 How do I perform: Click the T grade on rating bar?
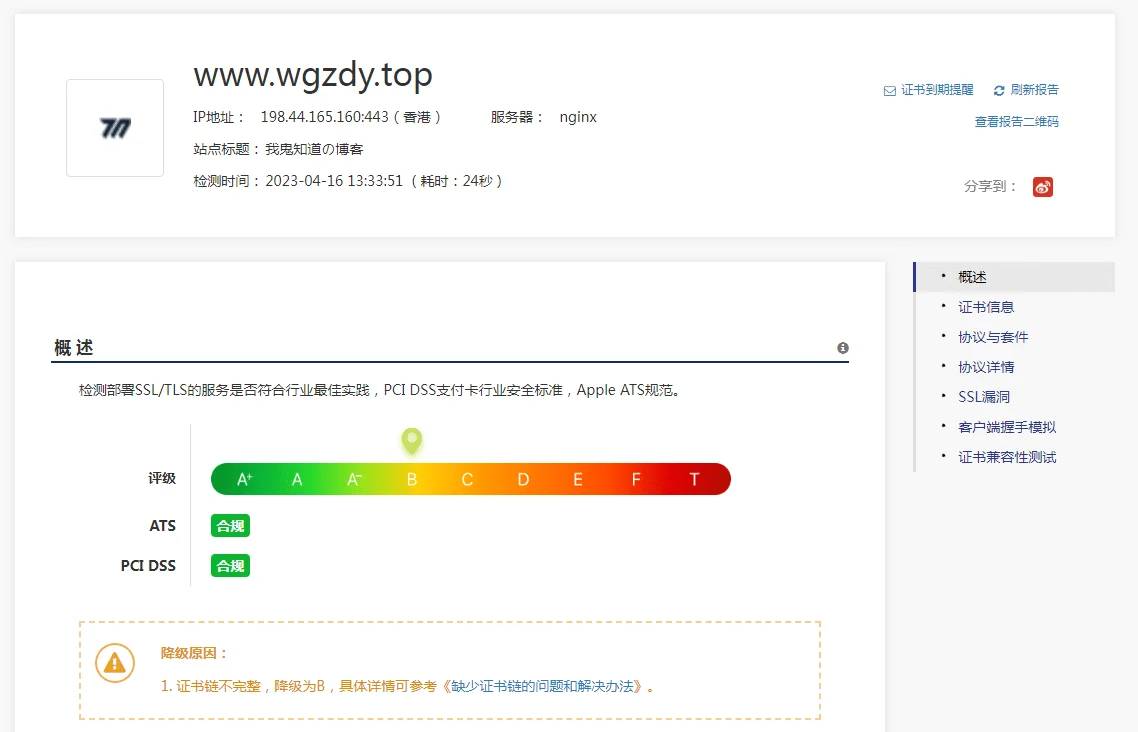click(694, 480)
